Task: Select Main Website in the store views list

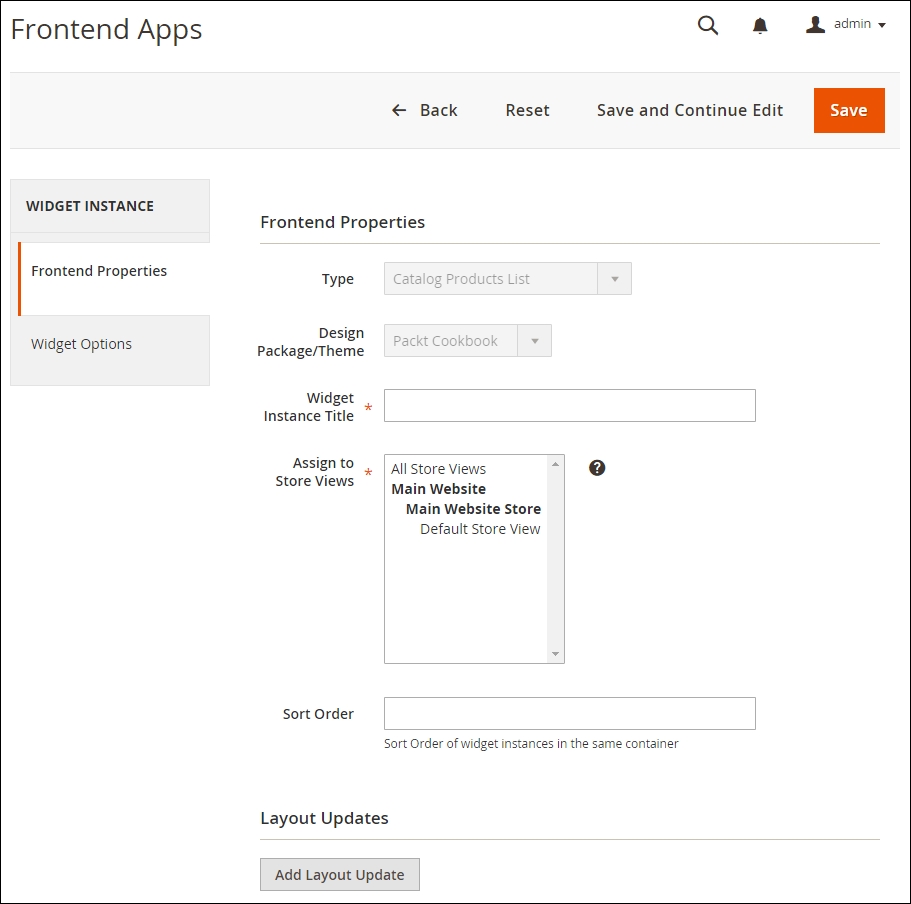Action: coord(438,488)
